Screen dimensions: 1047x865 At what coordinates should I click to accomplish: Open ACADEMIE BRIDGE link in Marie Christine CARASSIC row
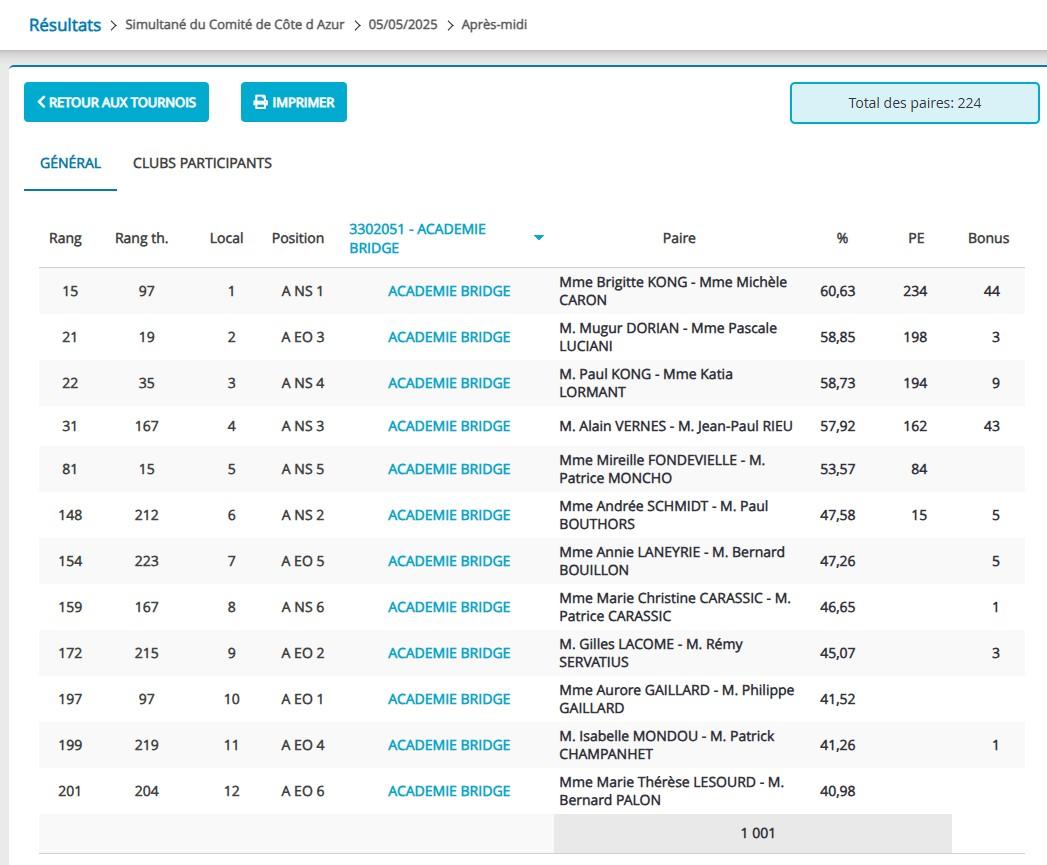(449, 608)
